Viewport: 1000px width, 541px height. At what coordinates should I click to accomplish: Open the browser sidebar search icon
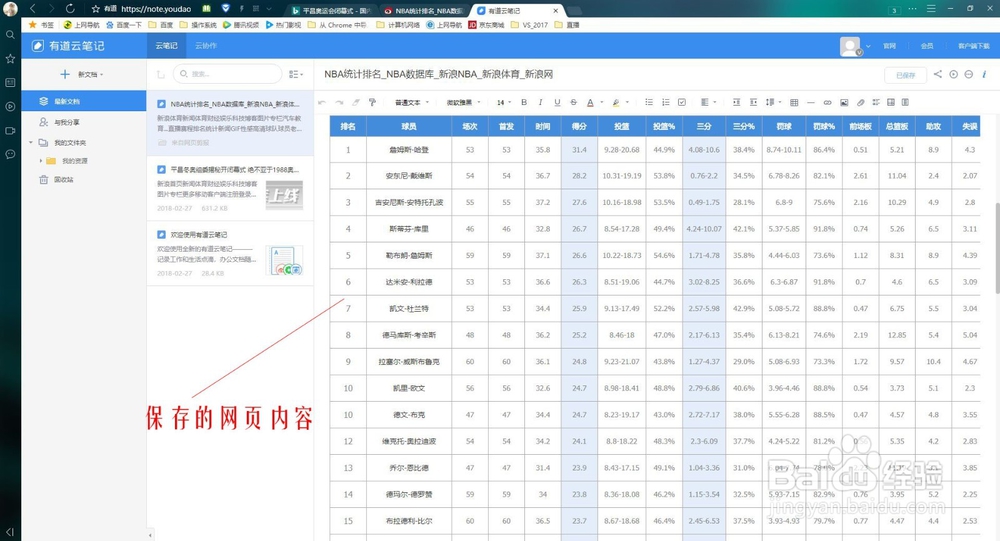tap(10, 34)
